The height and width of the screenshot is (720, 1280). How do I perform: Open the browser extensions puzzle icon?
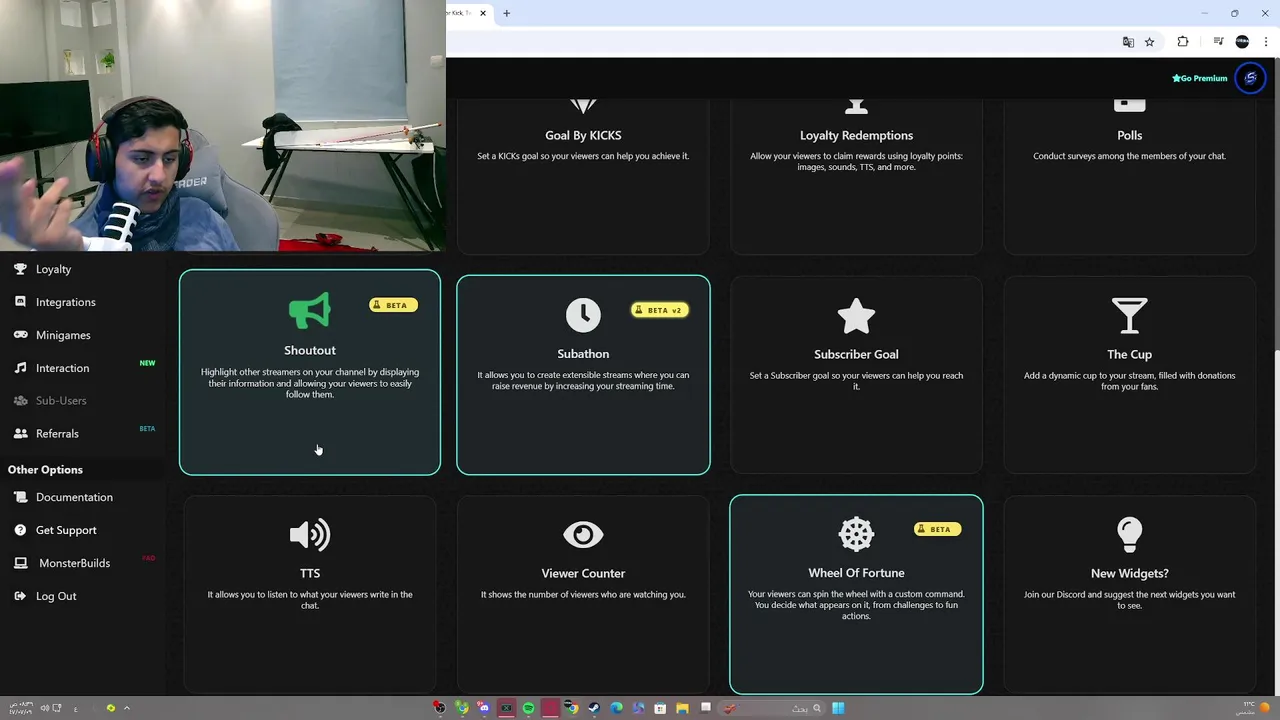(x=1183, y=42)
